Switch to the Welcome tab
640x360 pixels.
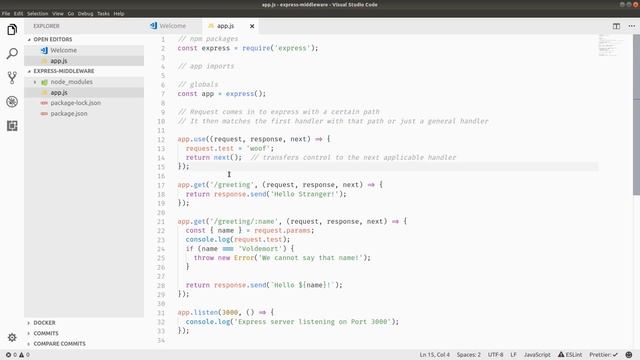point(173,26)
